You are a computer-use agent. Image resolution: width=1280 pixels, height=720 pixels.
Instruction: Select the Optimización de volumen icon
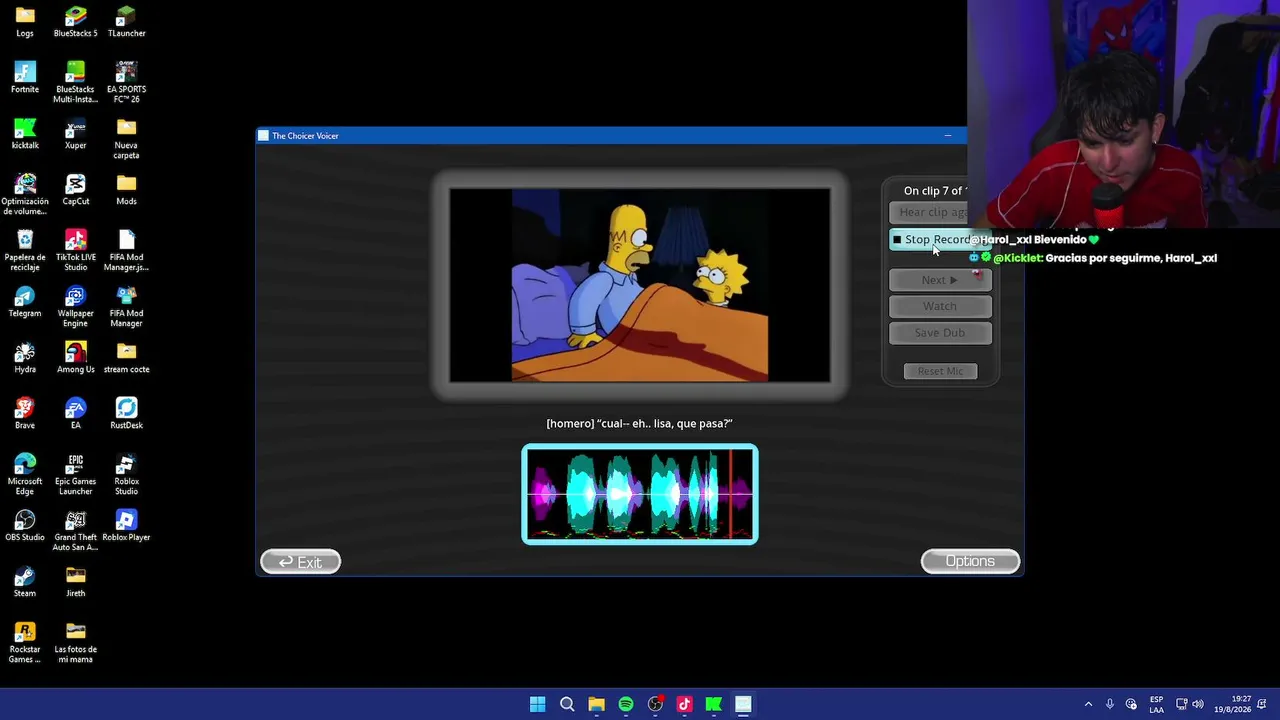[x=25, y=194]
